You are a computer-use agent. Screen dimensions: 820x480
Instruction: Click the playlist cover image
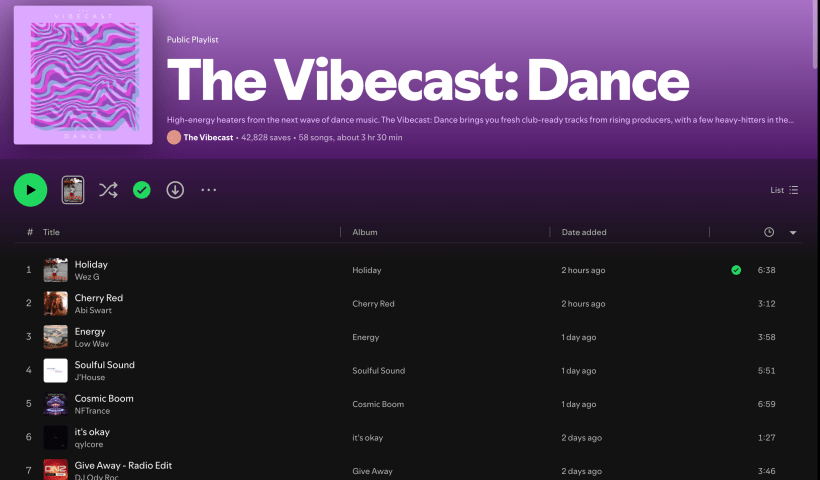83,75
